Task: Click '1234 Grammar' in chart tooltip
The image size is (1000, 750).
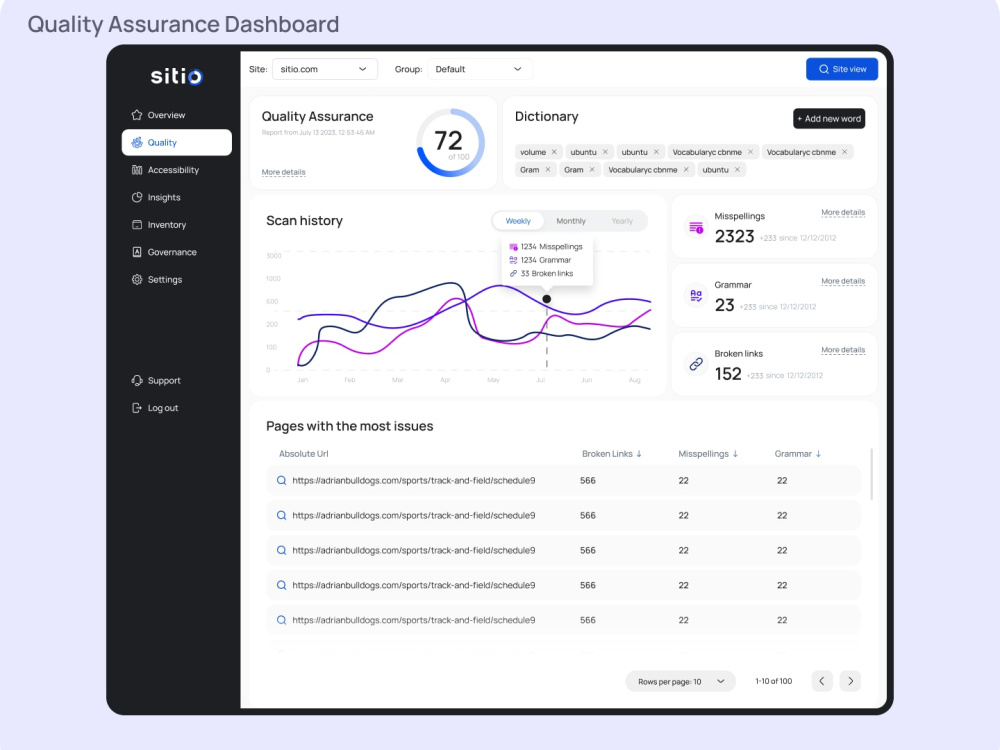Action: 545,260
